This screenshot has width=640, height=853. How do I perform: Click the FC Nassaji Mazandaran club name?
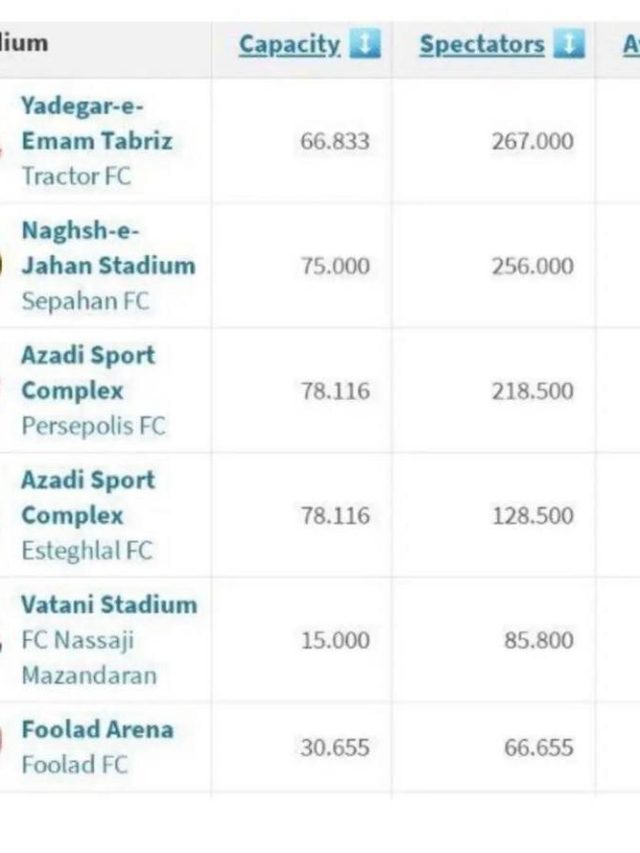[89, 658]
